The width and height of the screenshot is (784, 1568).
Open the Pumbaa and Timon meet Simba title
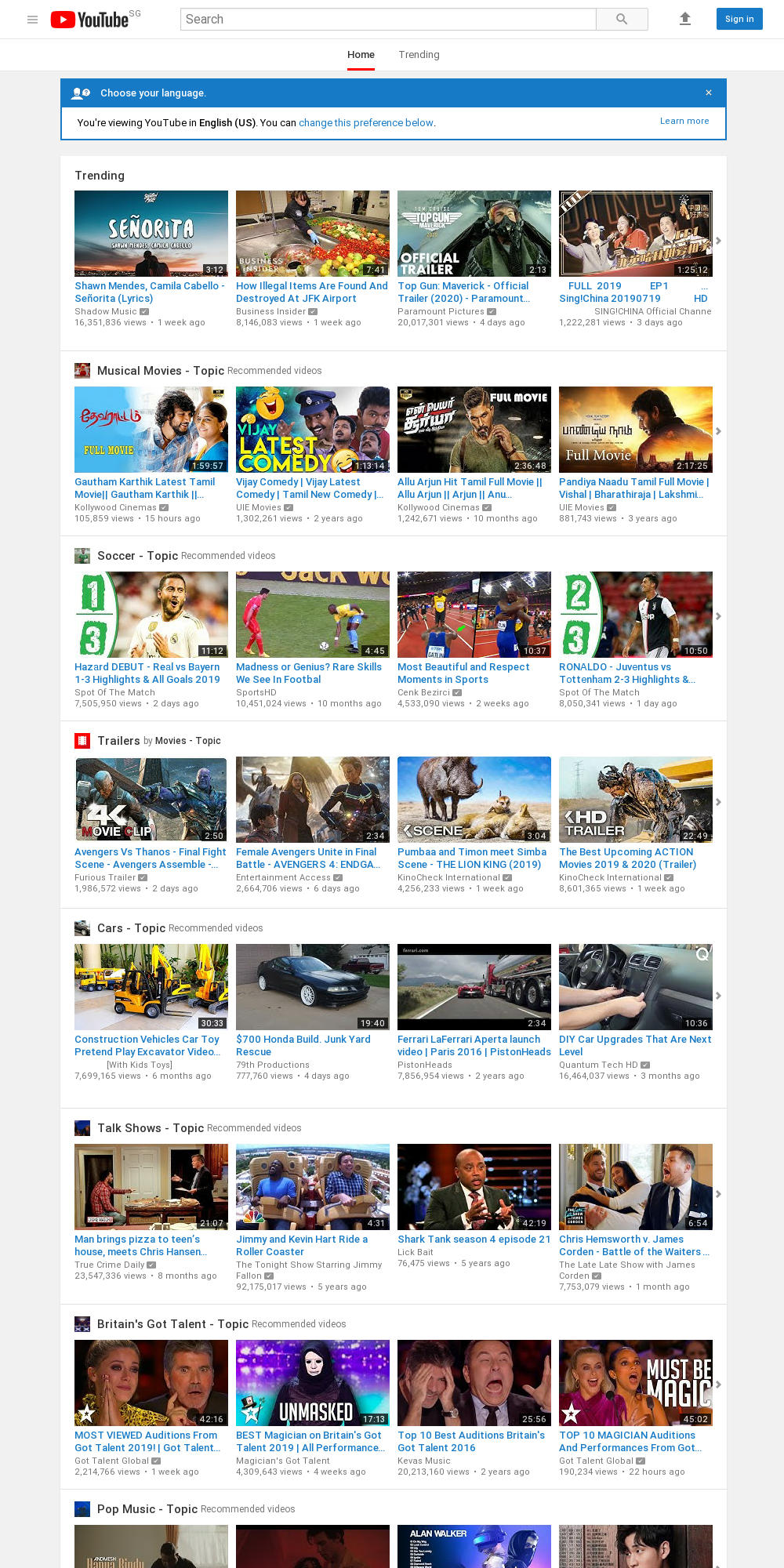pos(472,858)
